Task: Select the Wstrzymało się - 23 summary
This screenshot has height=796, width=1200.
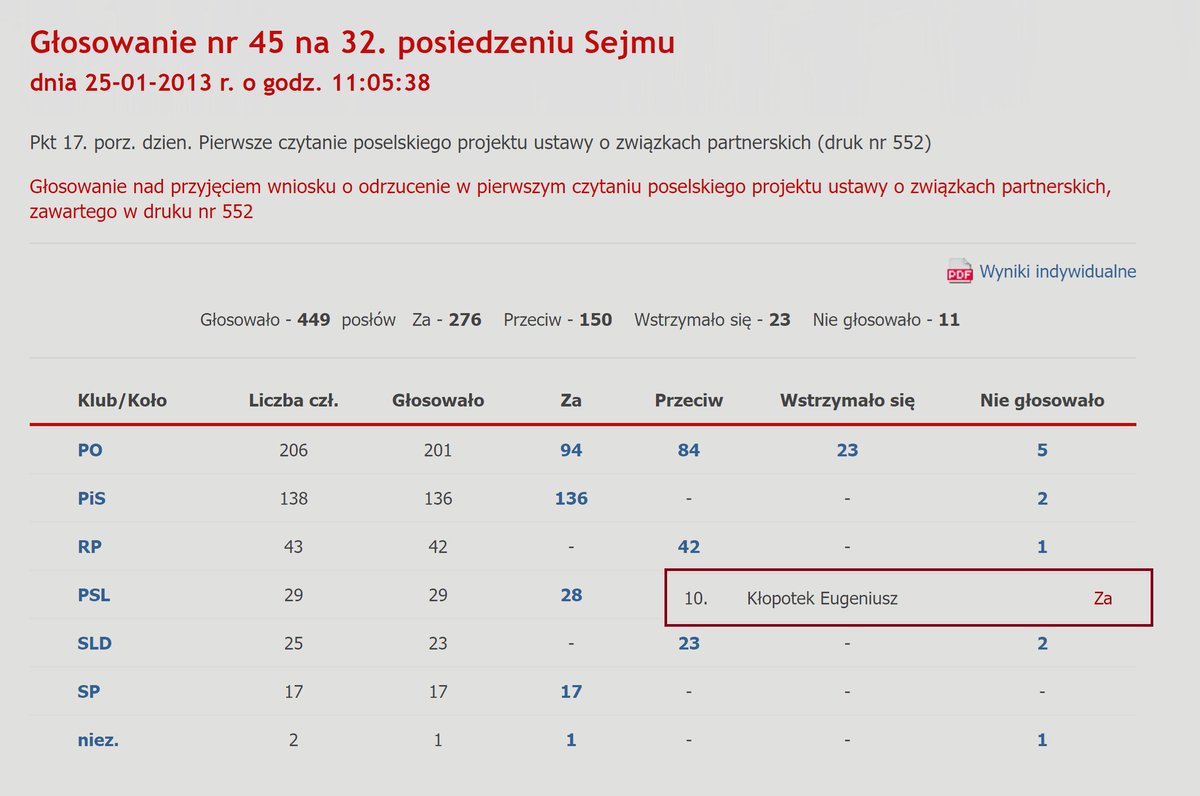Action: coord(712,320)
